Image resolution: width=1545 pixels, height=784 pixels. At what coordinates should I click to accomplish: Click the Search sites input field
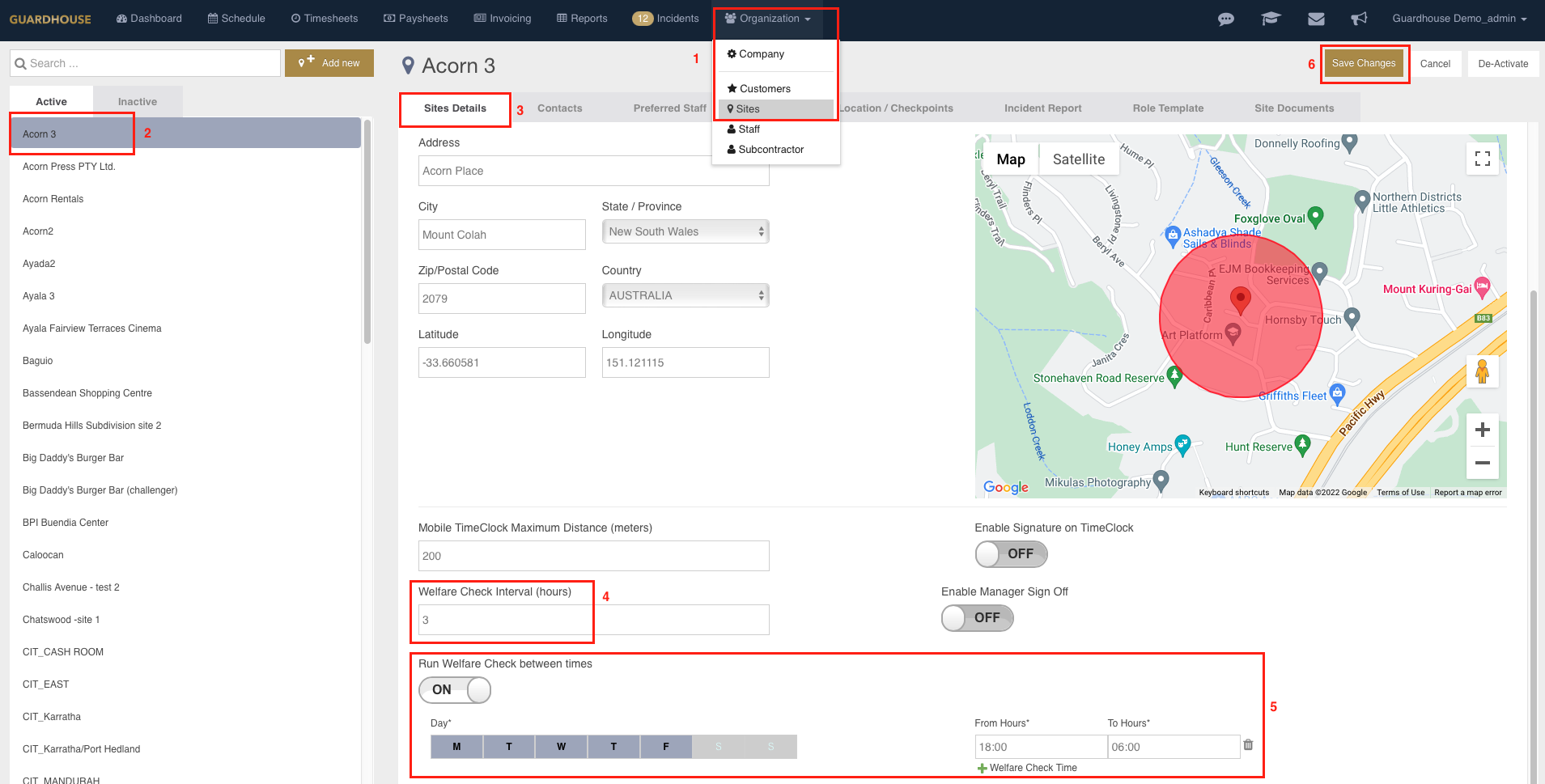[x=146, y=63]
